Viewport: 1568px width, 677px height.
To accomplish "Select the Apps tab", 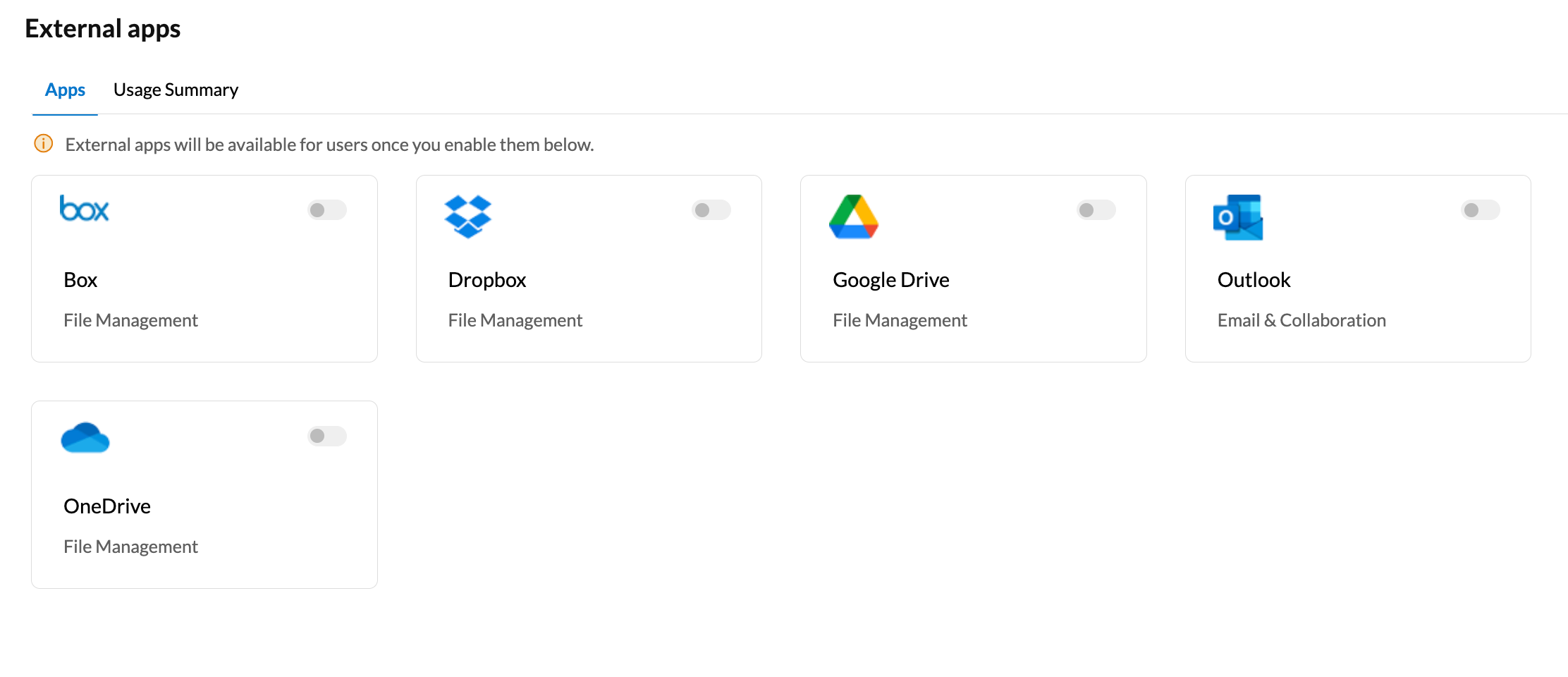I will tap(65, 90).
